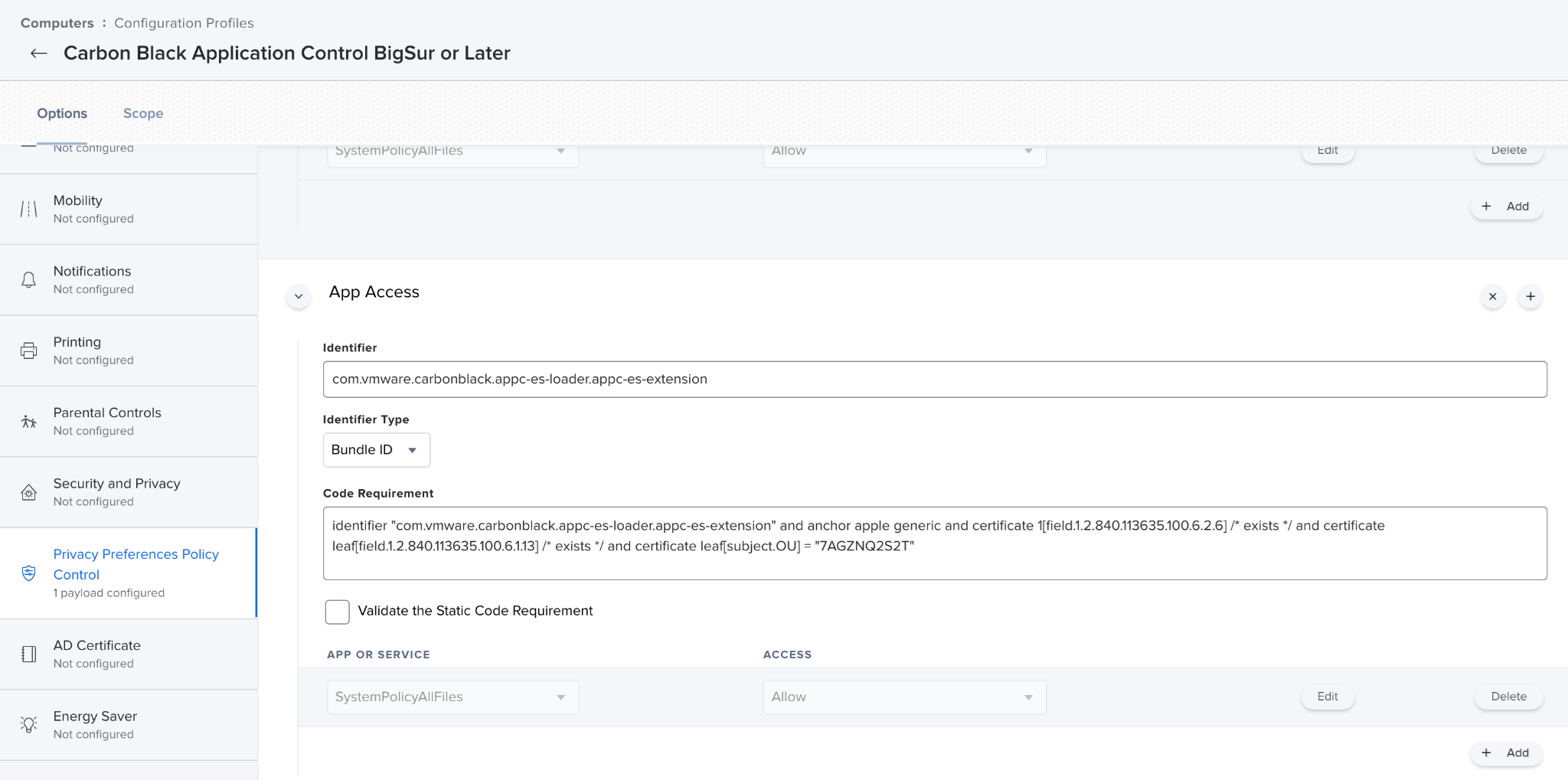Click the 'ACCESS' column header
Screen dimensions: 1568x780
pos(787,654)
